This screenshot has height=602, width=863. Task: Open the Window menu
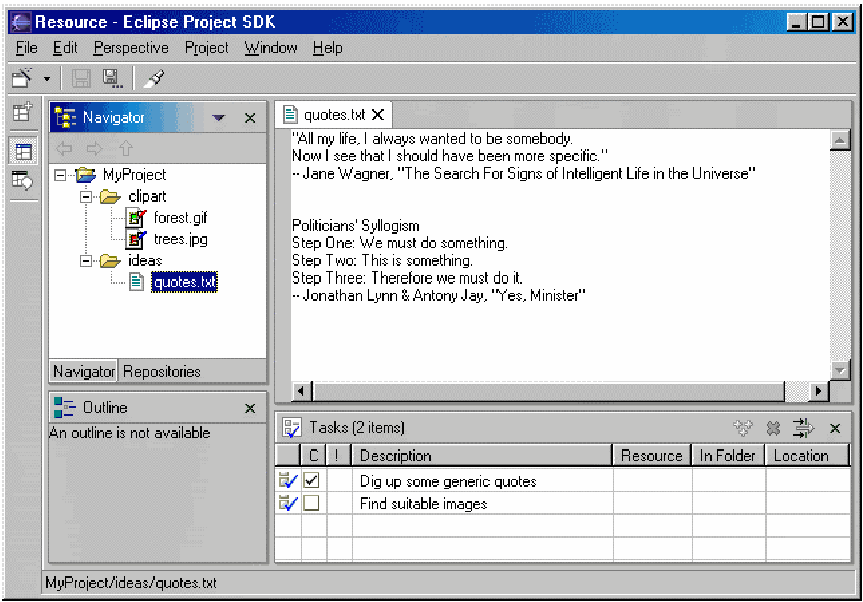coord(271,48)
